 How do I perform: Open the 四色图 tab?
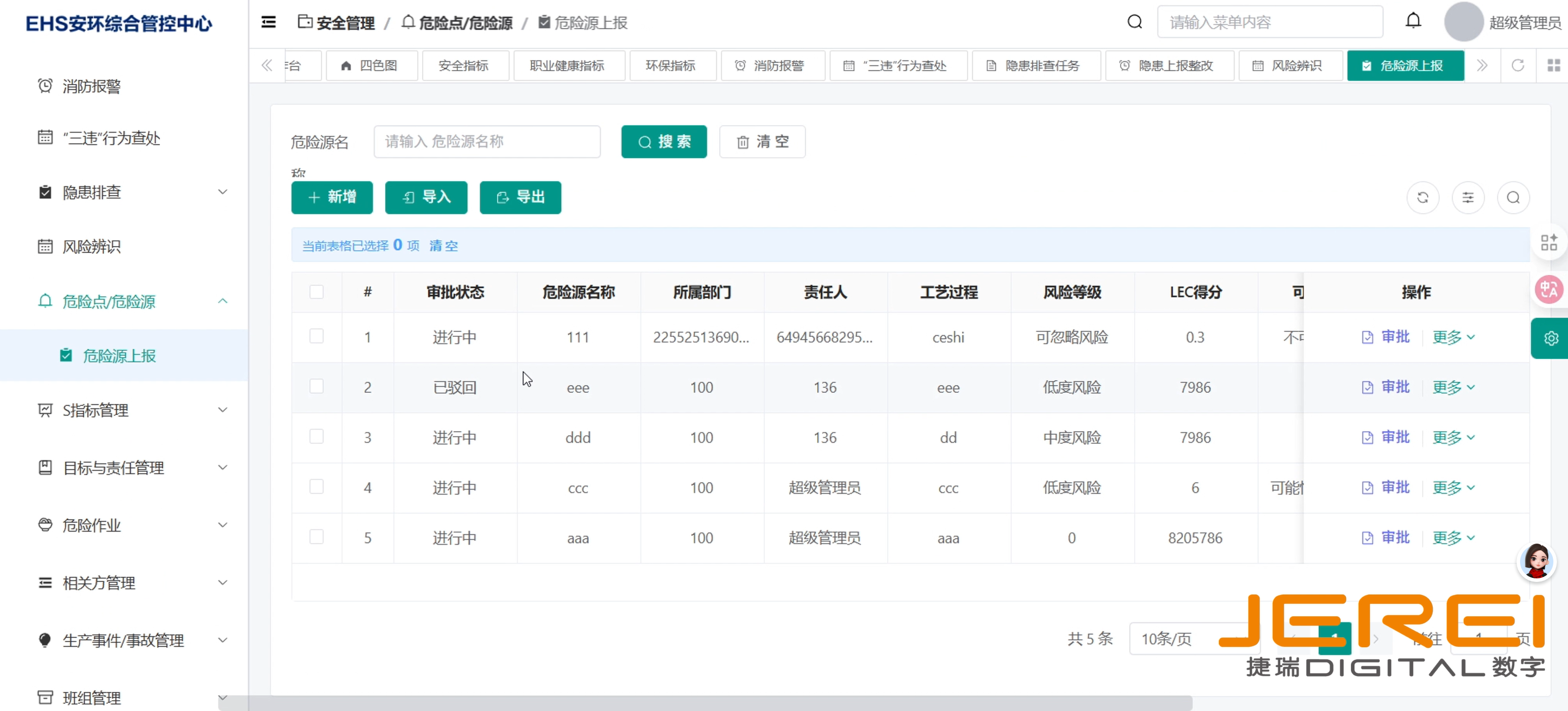(371, 66)
